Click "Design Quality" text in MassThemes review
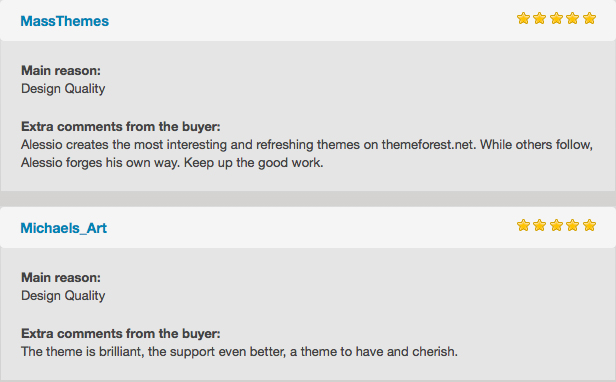The image size is (616, 382). point(63,89)
